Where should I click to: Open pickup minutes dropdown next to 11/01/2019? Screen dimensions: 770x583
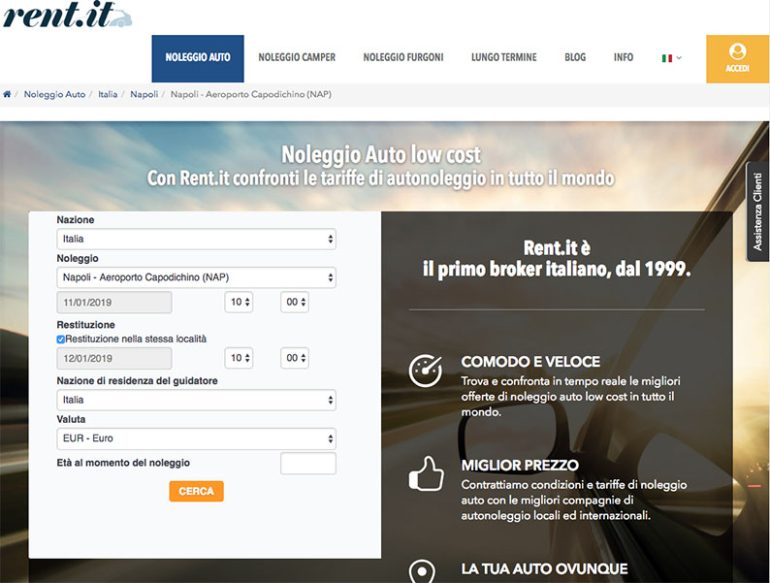coord(295,302)
